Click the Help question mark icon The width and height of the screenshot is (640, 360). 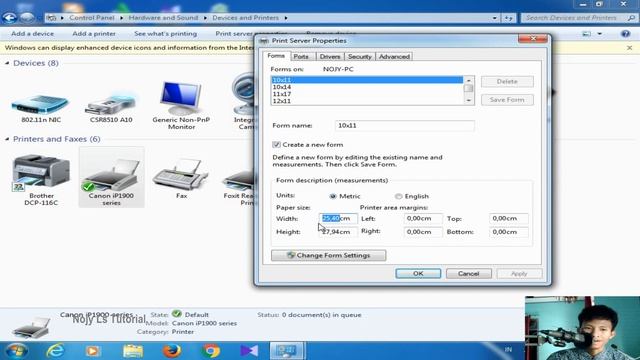pos(625,34)
